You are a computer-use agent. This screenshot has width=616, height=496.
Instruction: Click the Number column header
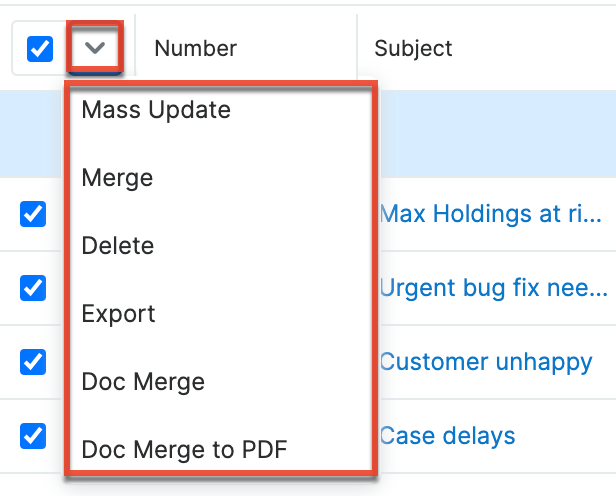click(x=196, y=48)
